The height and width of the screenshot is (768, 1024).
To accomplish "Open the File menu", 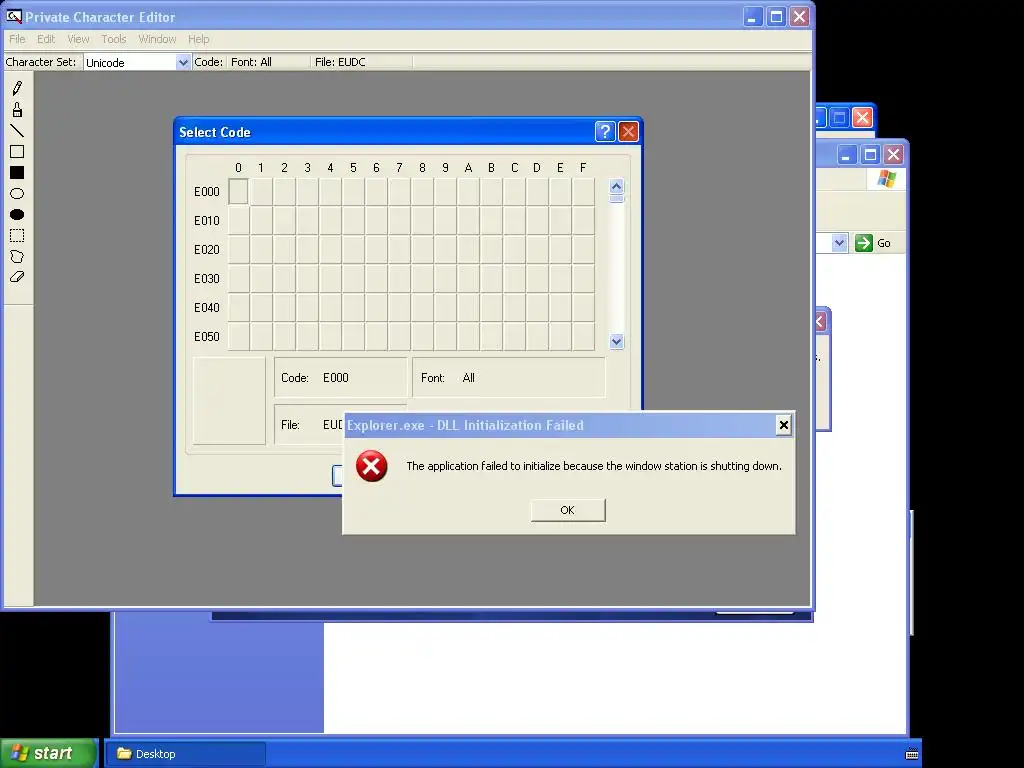I will [x=17, y=39].
